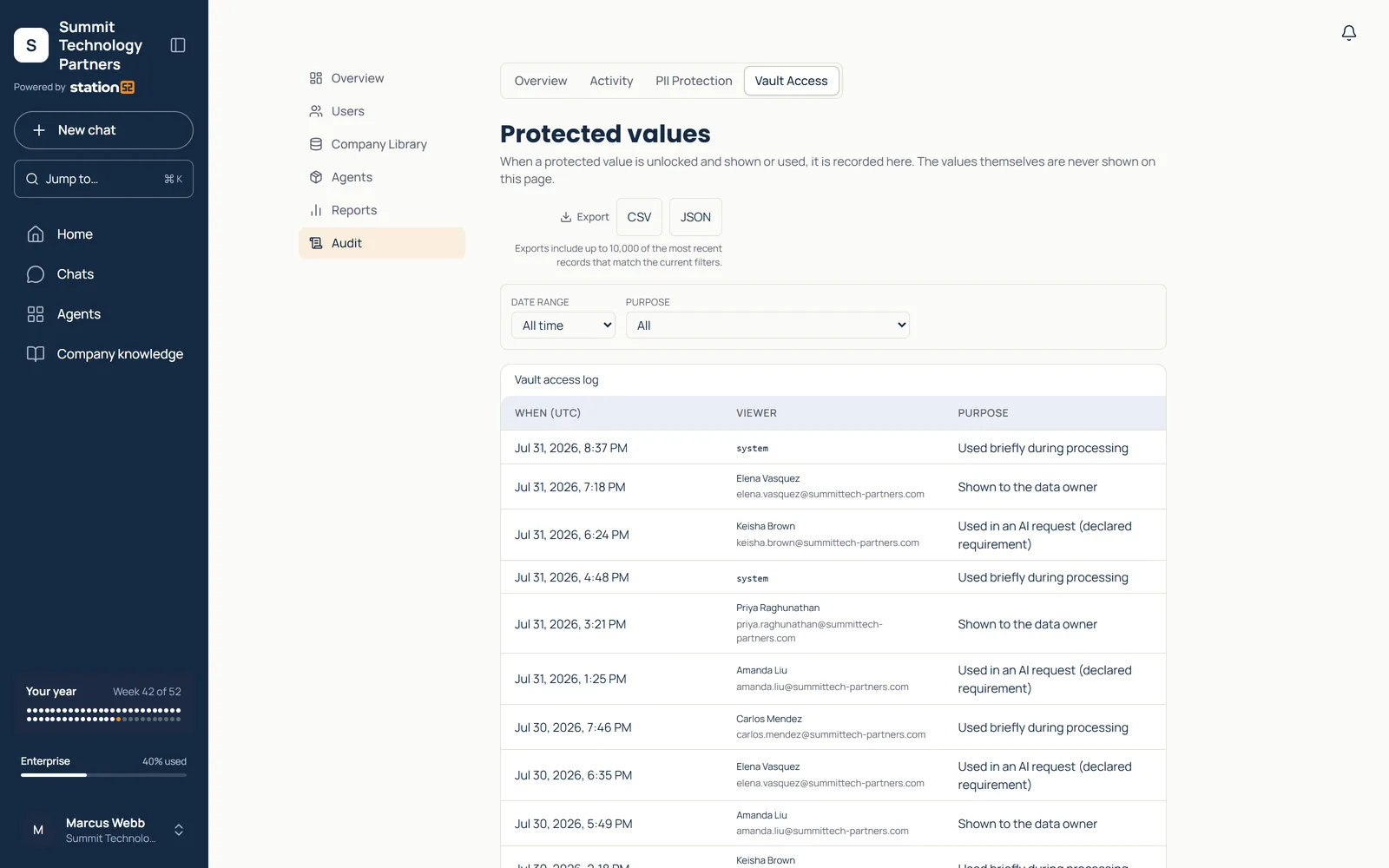1389x868 pixels.
Task: Open the Purpose filter dropdown
Action: click(x=767, y=325)
